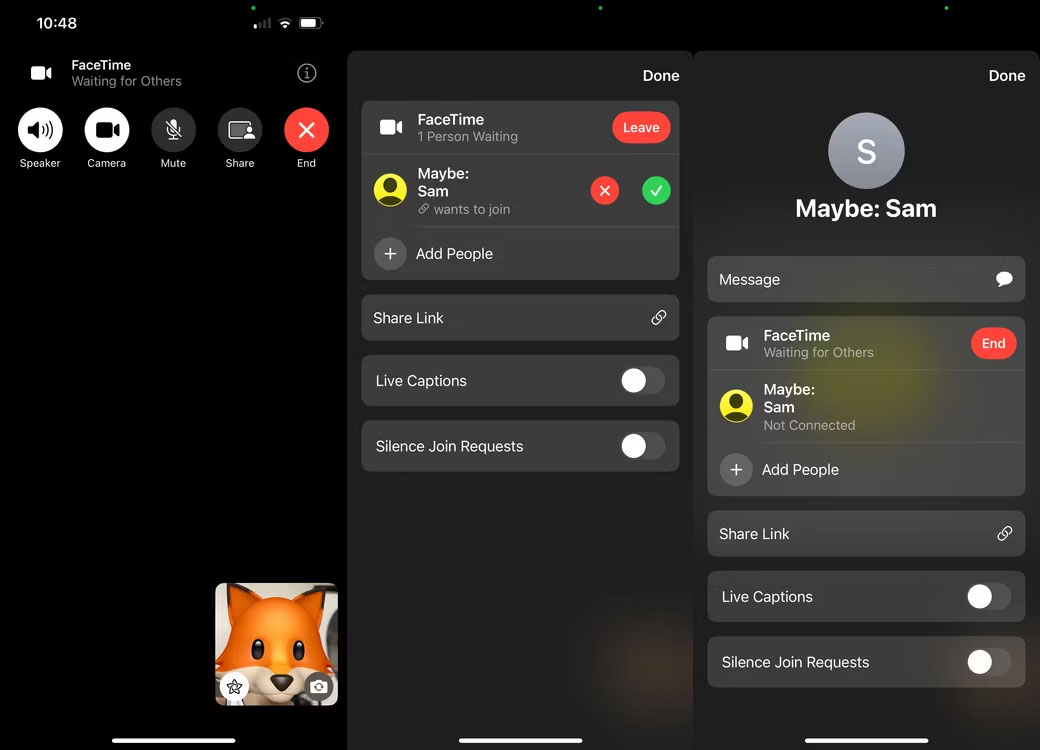This screenshot has width=1040, height=750.
Task: Tap the fox Memoji self-view thumbnail
Action: (x=277, y=644)
